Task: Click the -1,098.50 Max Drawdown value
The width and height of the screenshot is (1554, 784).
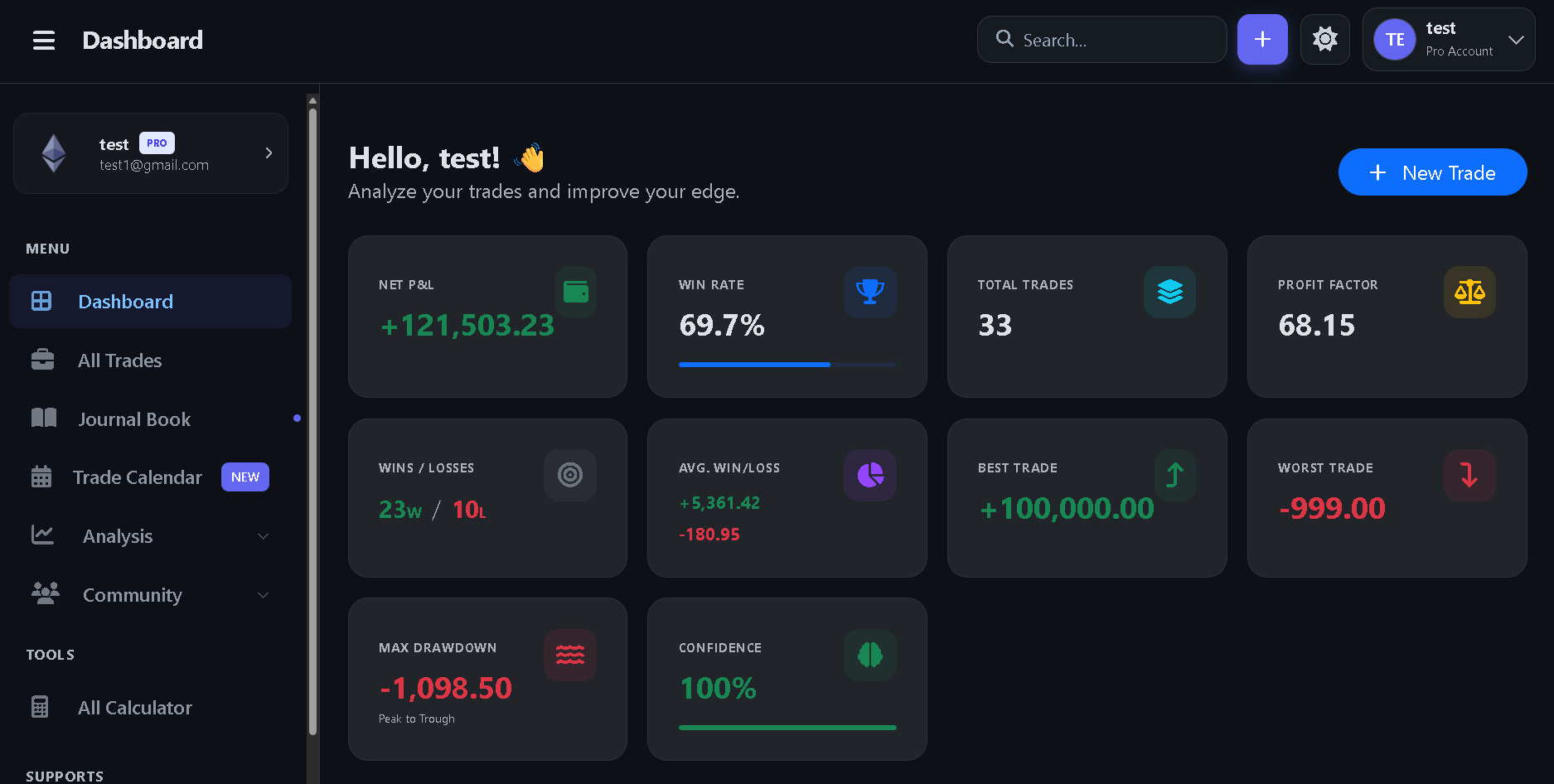Action: tap(446, 689)
